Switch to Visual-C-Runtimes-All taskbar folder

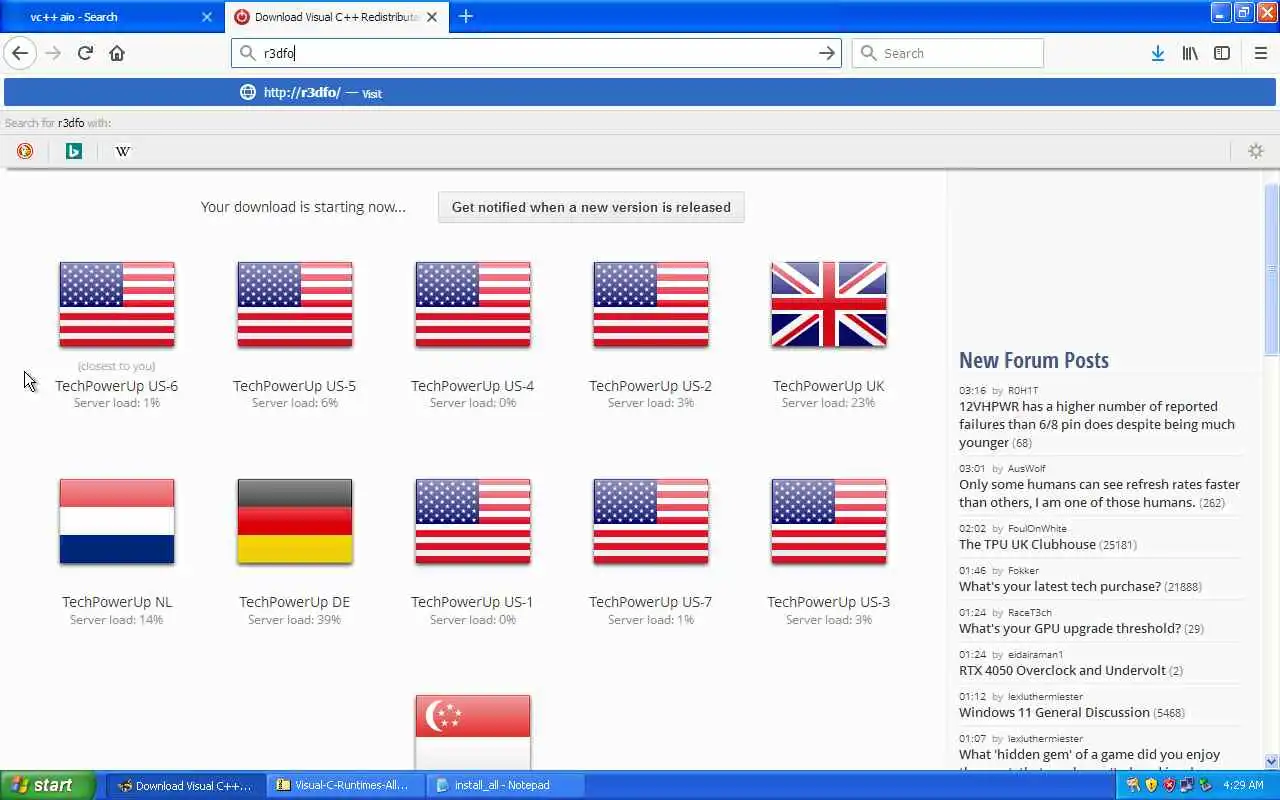pos(346,785)
